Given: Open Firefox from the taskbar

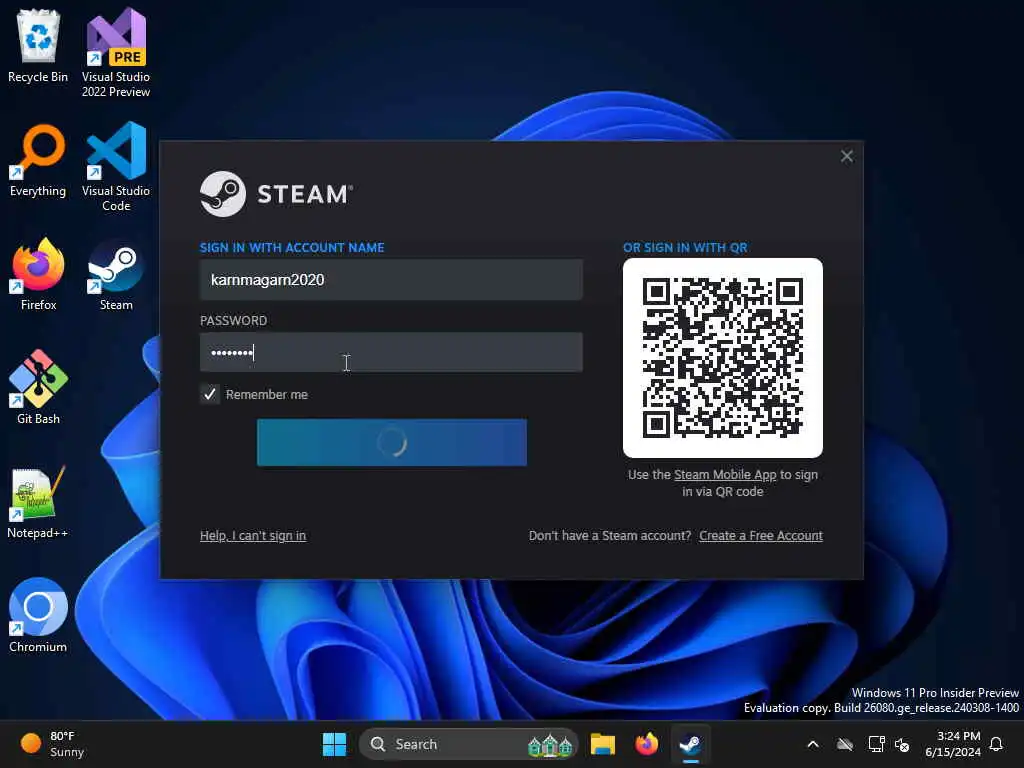Looking at the screenshot, I should (647, 744).
